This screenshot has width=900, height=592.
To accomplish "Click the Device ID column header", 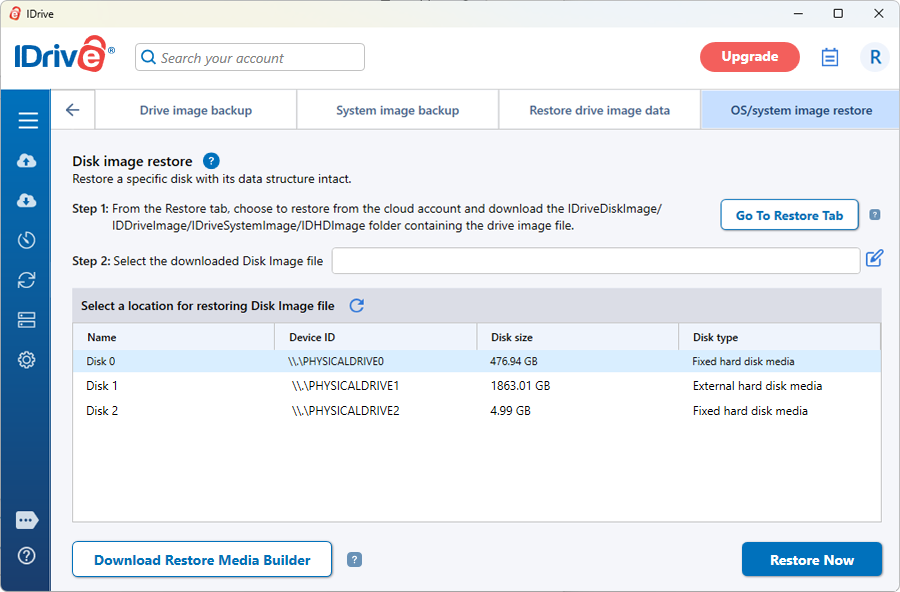I will coord(376,337).
